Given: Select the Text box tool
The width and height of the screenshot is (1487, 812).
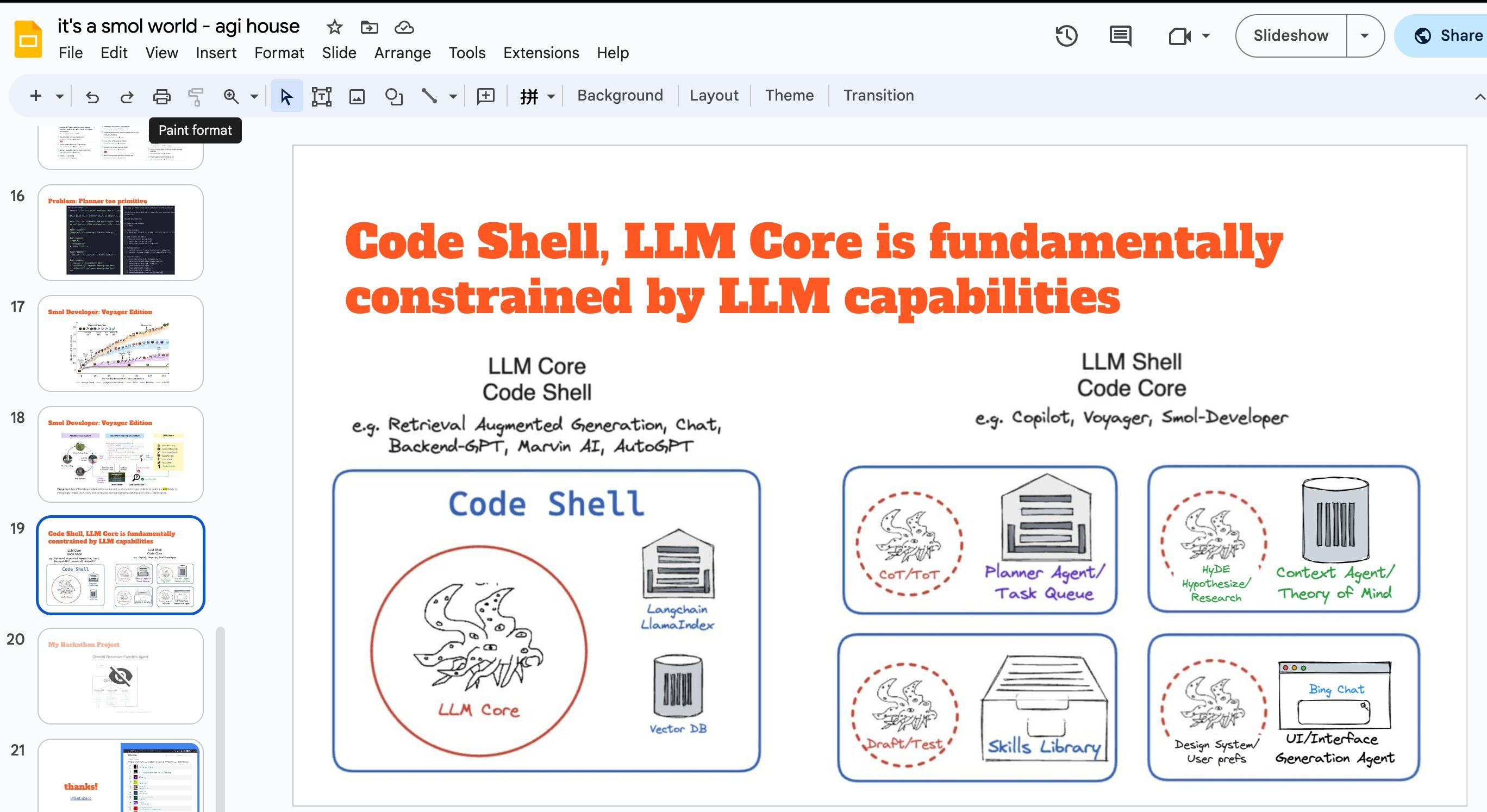Looking at the screenshot, I should 322,96.
